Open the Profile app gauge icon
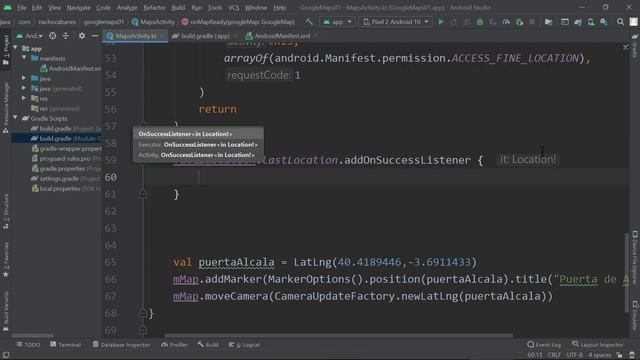This screenshot has height=360, width=640. [506, 22]
